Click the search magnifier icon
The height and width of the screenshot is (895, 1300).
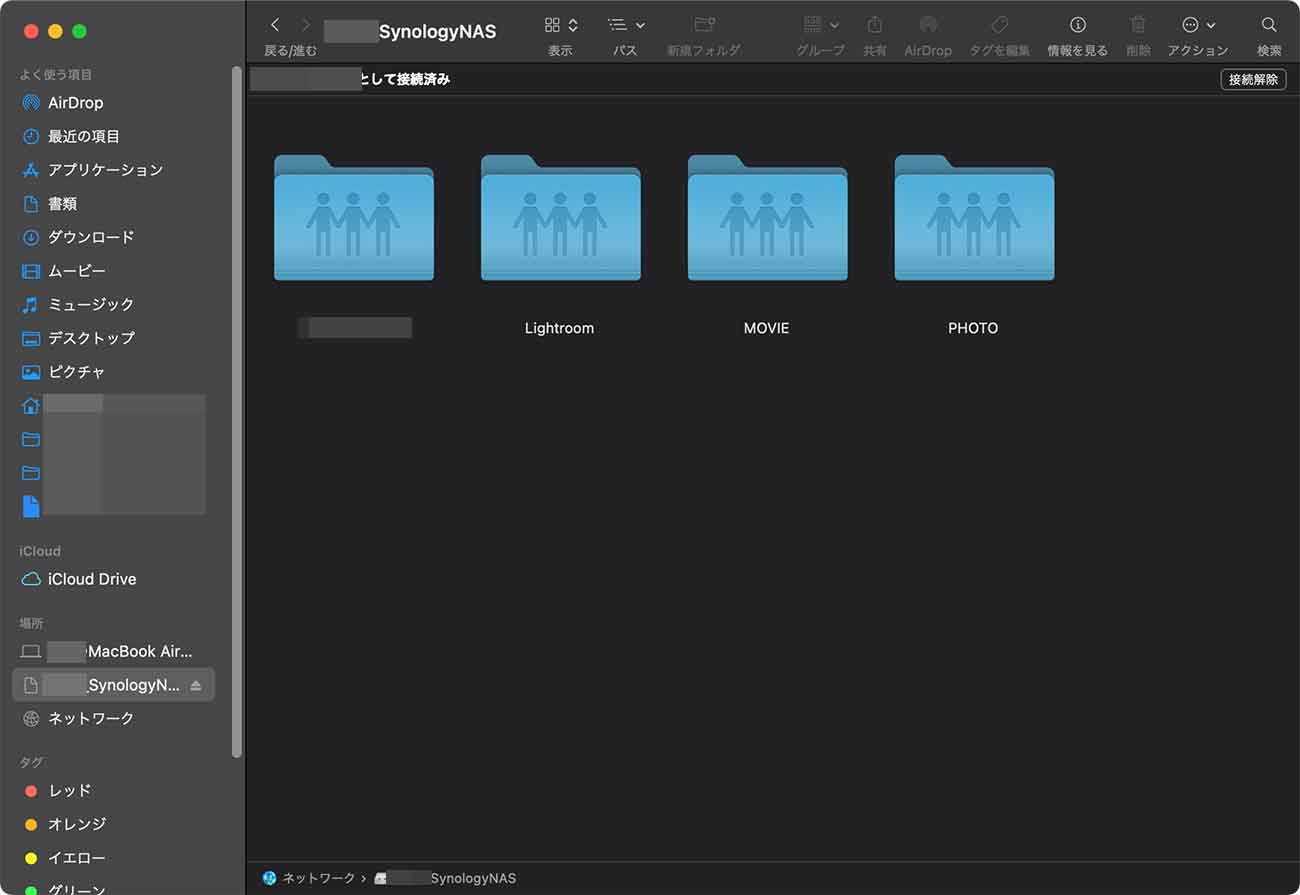point(1269,25)
